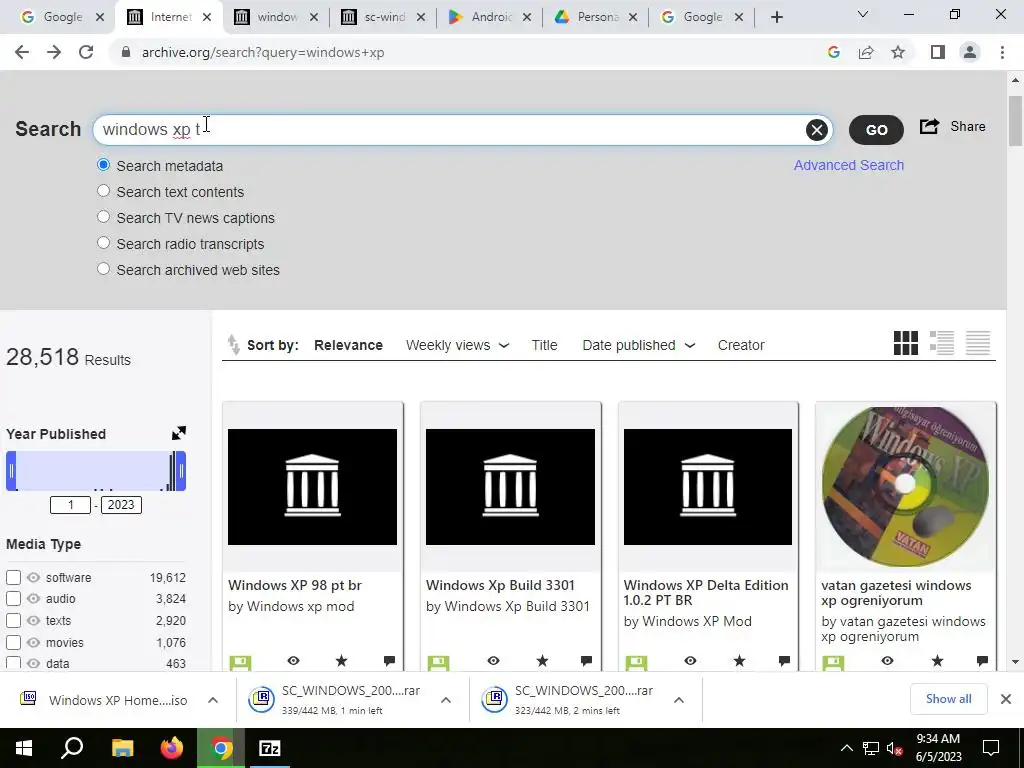Reload the archive.org page
1024x768 pixels.
[x=86, y=52]
